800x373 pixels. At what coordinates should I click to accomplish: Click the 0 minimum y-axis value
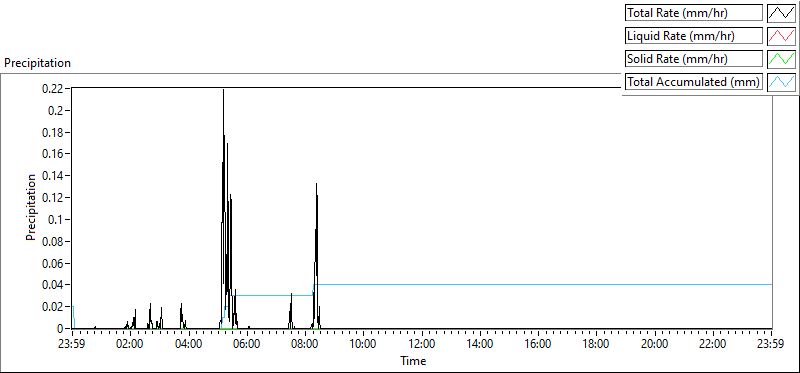(60, 329)
